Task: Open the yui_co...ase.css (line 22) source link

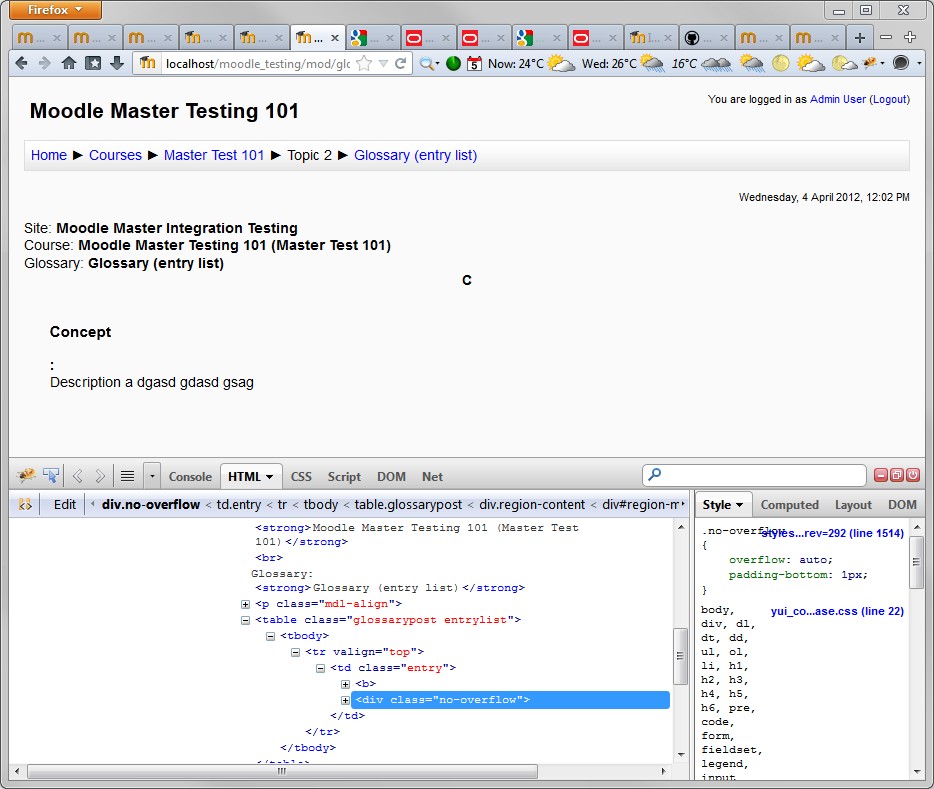Action: (x=837, y=611)
